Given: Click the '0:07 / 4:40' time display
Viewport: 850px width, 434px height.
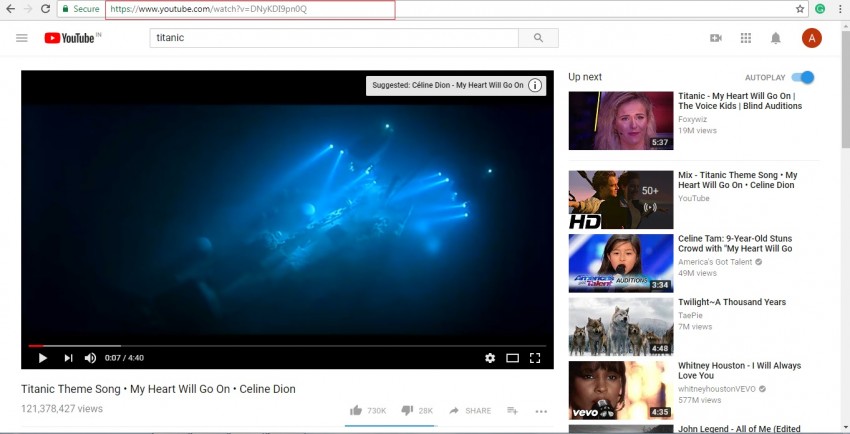Looking at the screenshot, I should [124, 358].
